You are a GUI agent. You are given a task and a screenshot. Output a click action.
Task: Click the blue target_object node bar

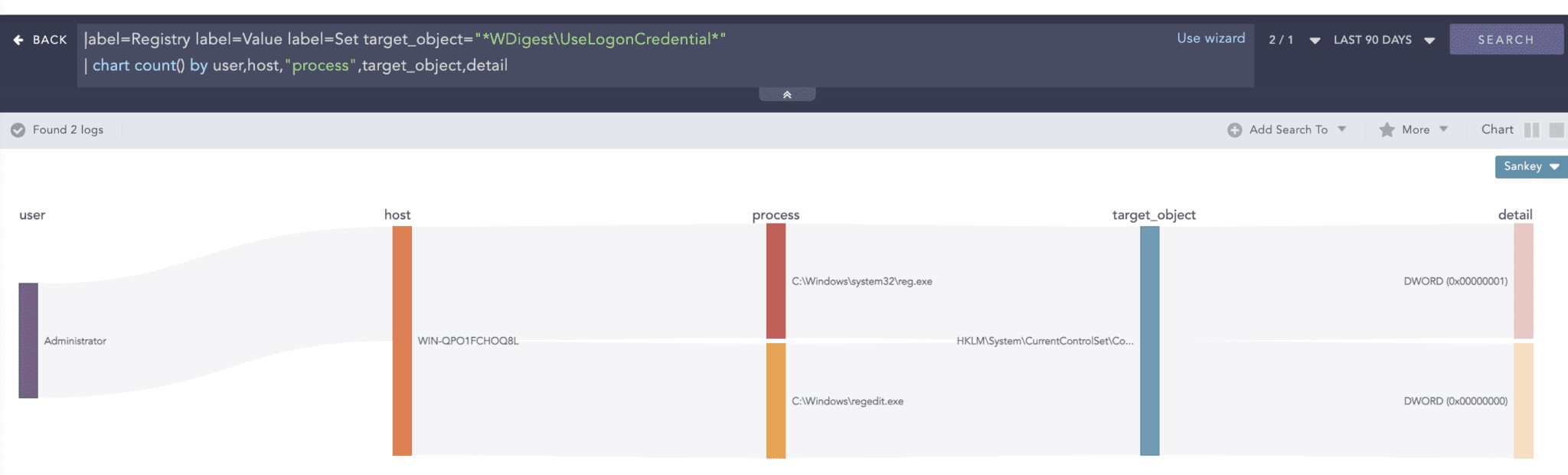[1149, 340]
